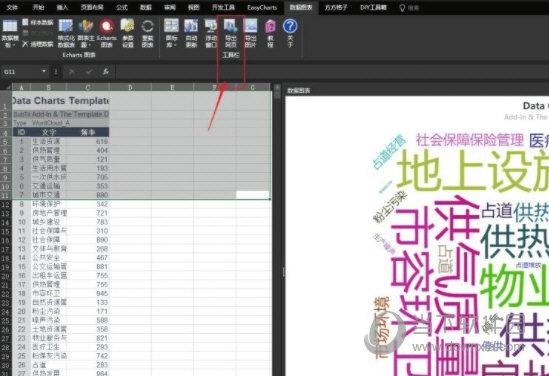
Task: Open the 教程 tutorial book icon
Action: (x=270, y=26)
